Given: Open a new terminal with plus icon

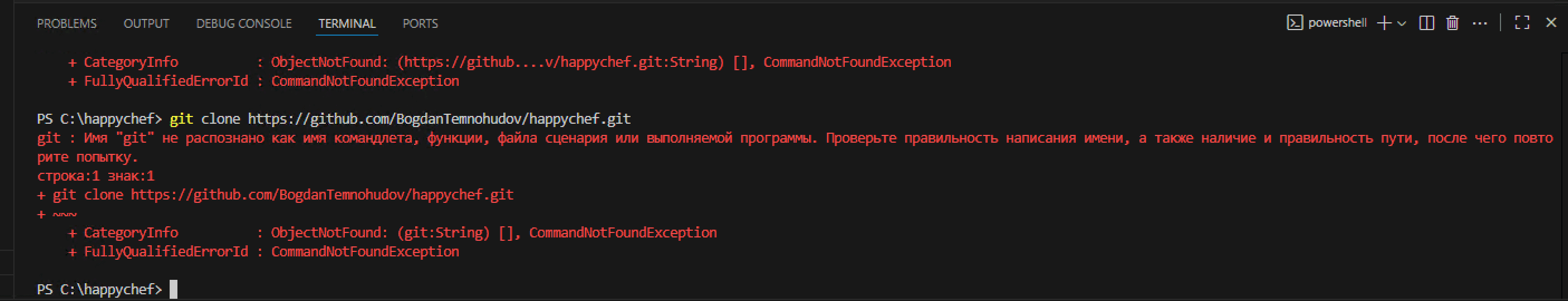Looking at the screenshot, I should pyautogui.click(x=1384, y=23).
